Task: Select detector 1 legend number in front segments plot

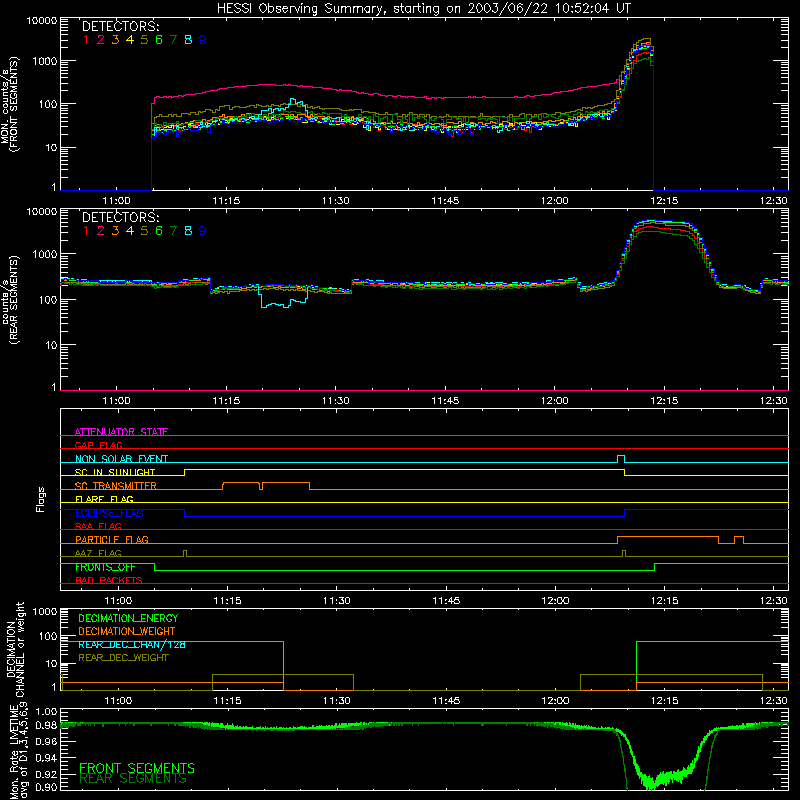Action: coord(86,40)
